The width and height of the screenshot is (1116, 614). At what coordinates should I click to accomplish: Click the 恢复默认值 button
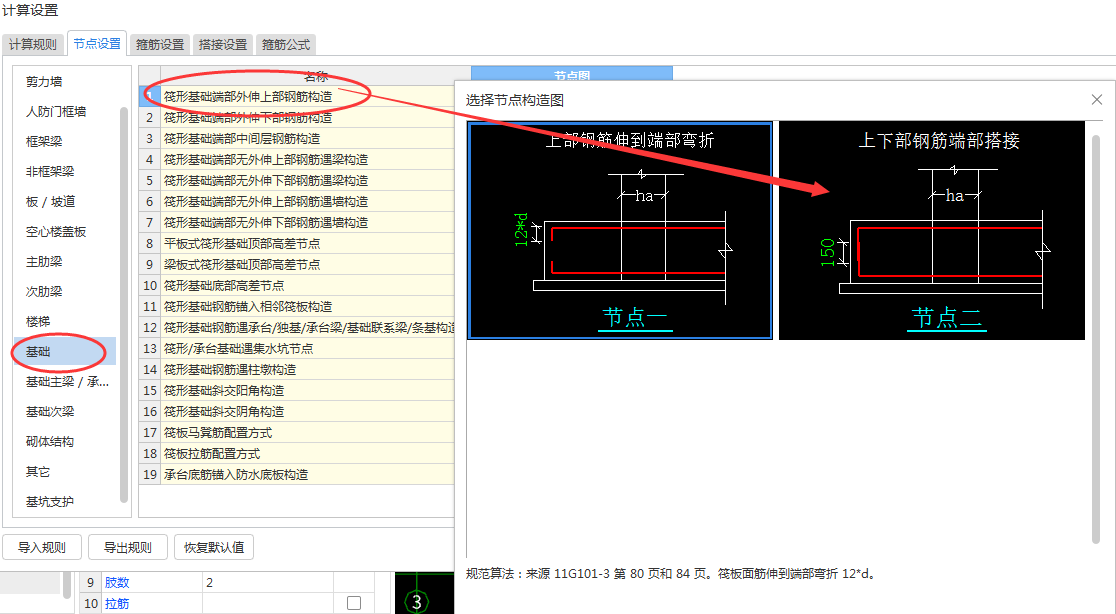214,547
